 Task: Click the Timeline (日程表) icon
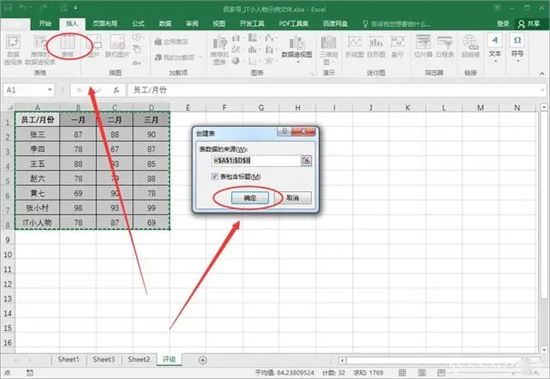coord(444,46)
